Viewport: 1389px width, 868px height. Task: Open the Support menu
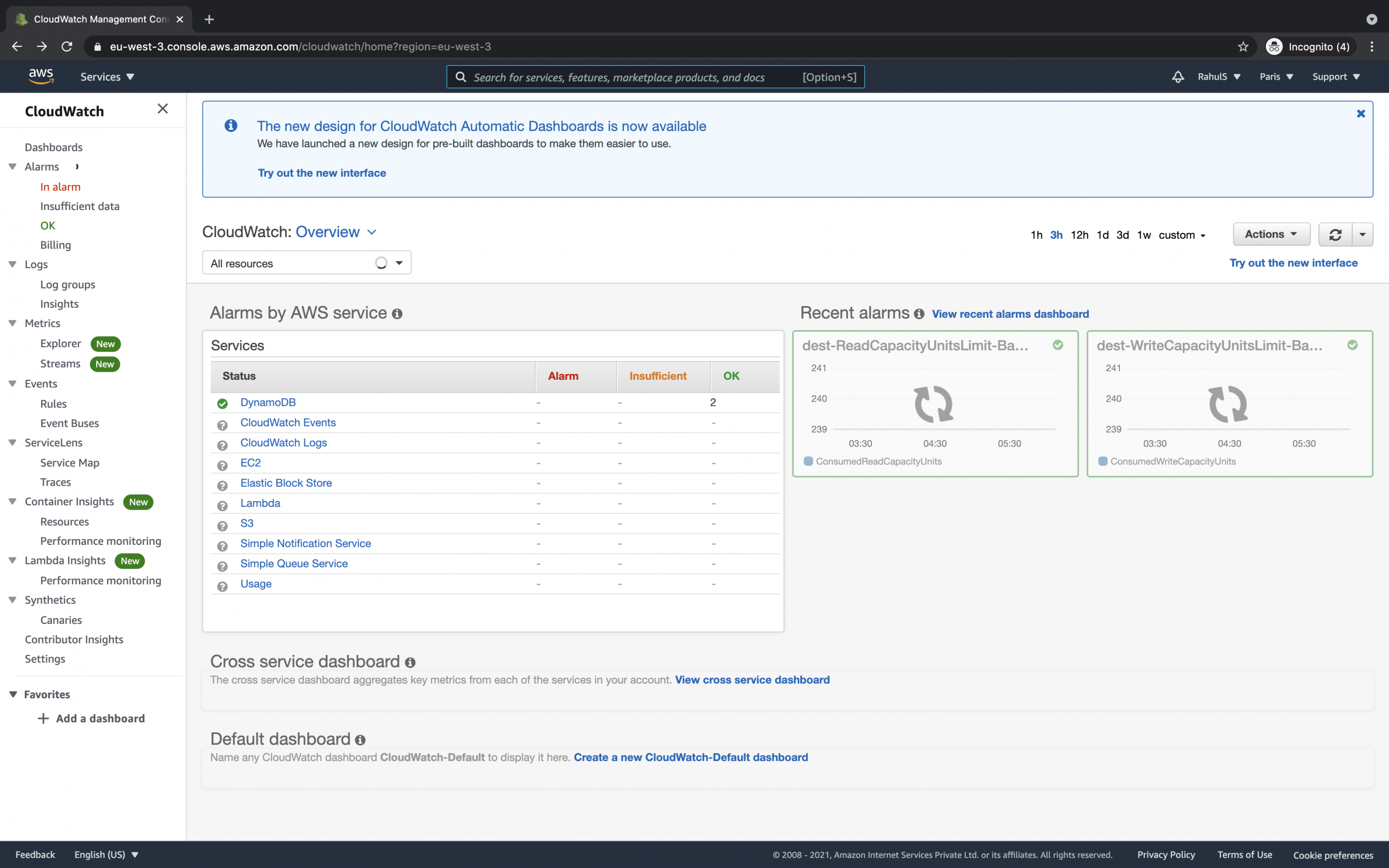1336,76
